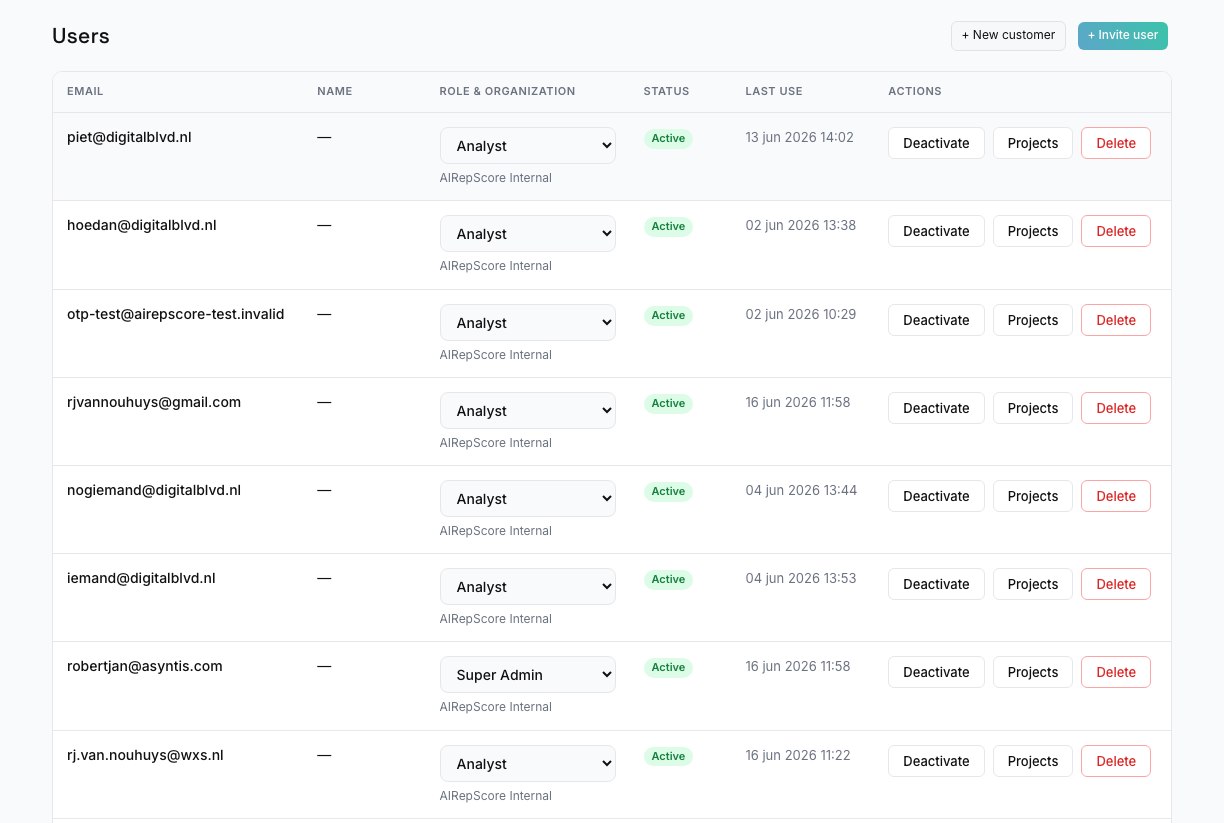Delete user robertjan@asyntis.com

(x=1116, y=672)
